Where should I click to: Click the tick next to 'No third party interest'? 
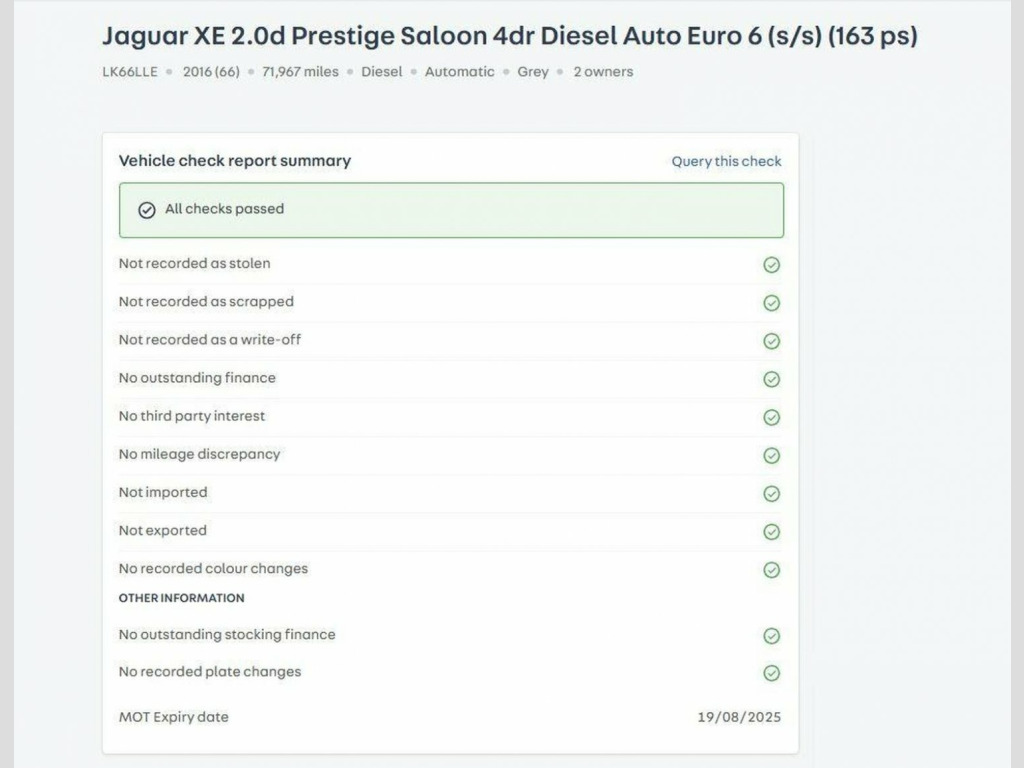[771, 417]
